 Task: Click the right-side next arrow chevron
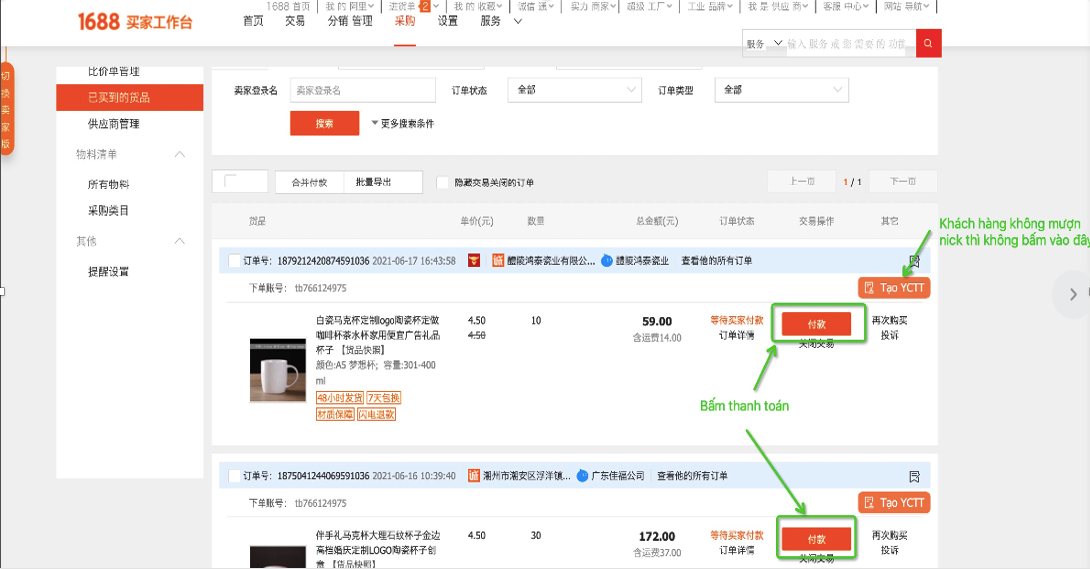1073,294
